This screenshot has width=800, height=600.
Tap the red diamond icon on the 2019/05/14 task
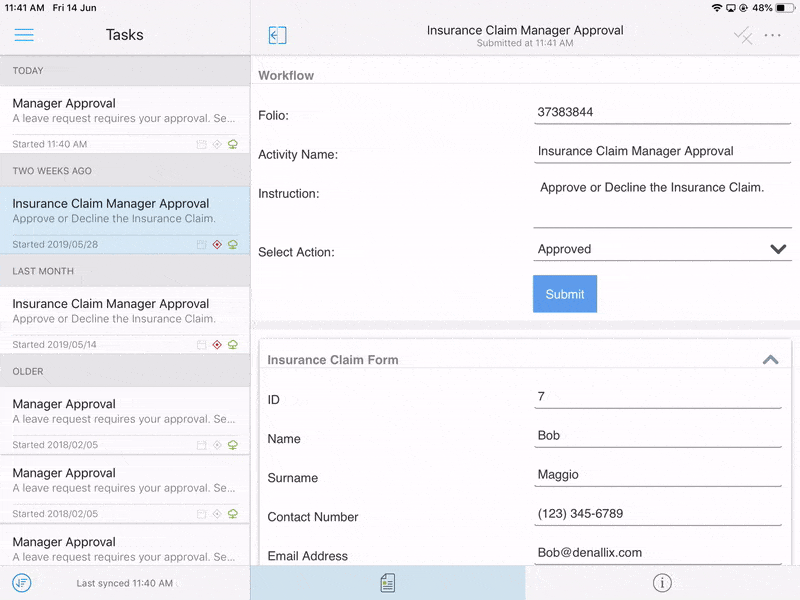click(217, 344)
